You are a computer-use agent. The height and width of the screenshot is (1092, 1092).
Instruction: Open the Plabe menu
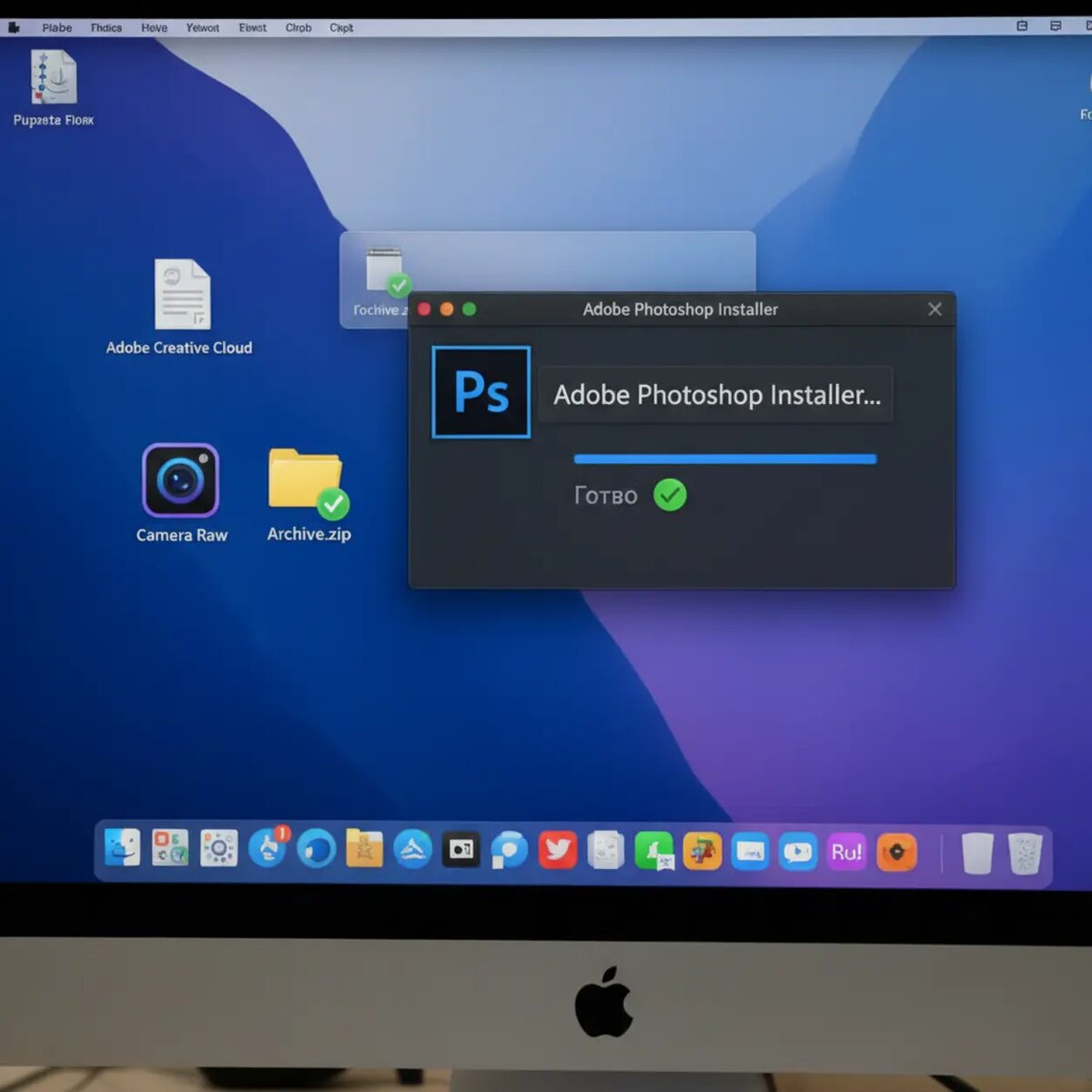pos(56,27)
